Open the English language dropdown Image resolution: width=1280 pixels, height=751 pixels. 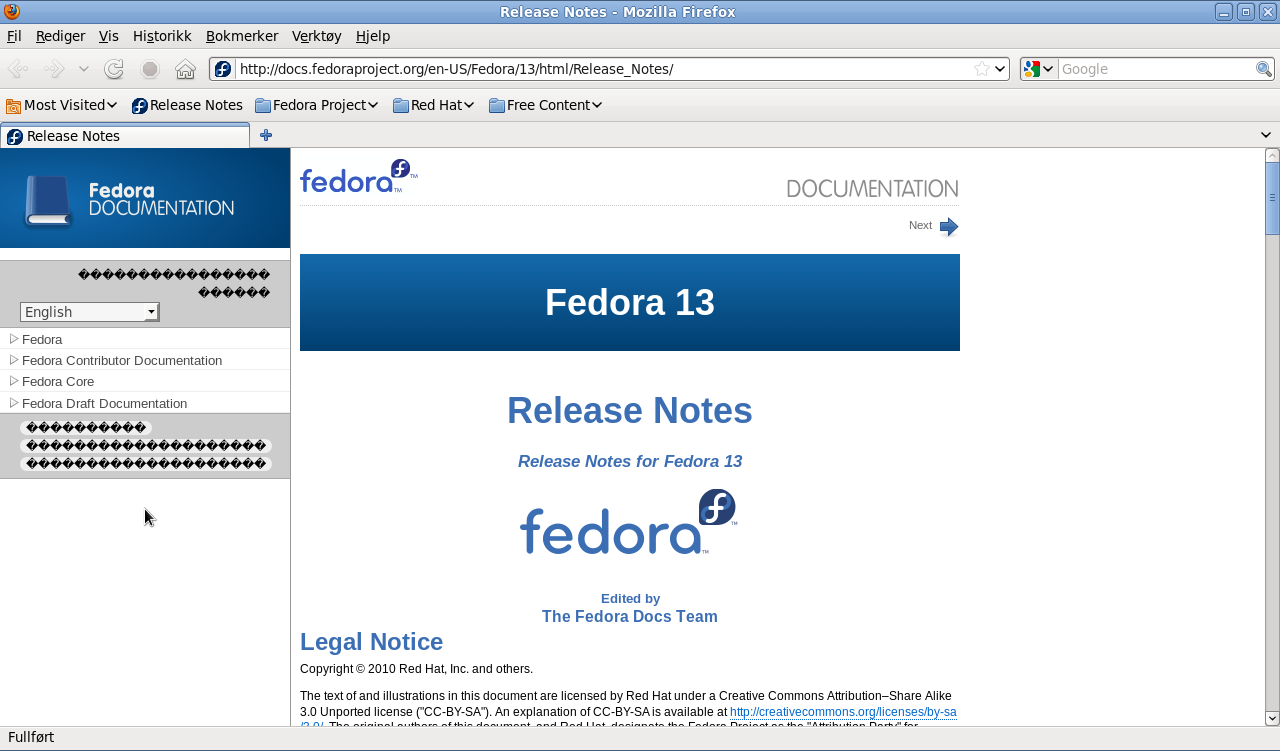[90, 312]
